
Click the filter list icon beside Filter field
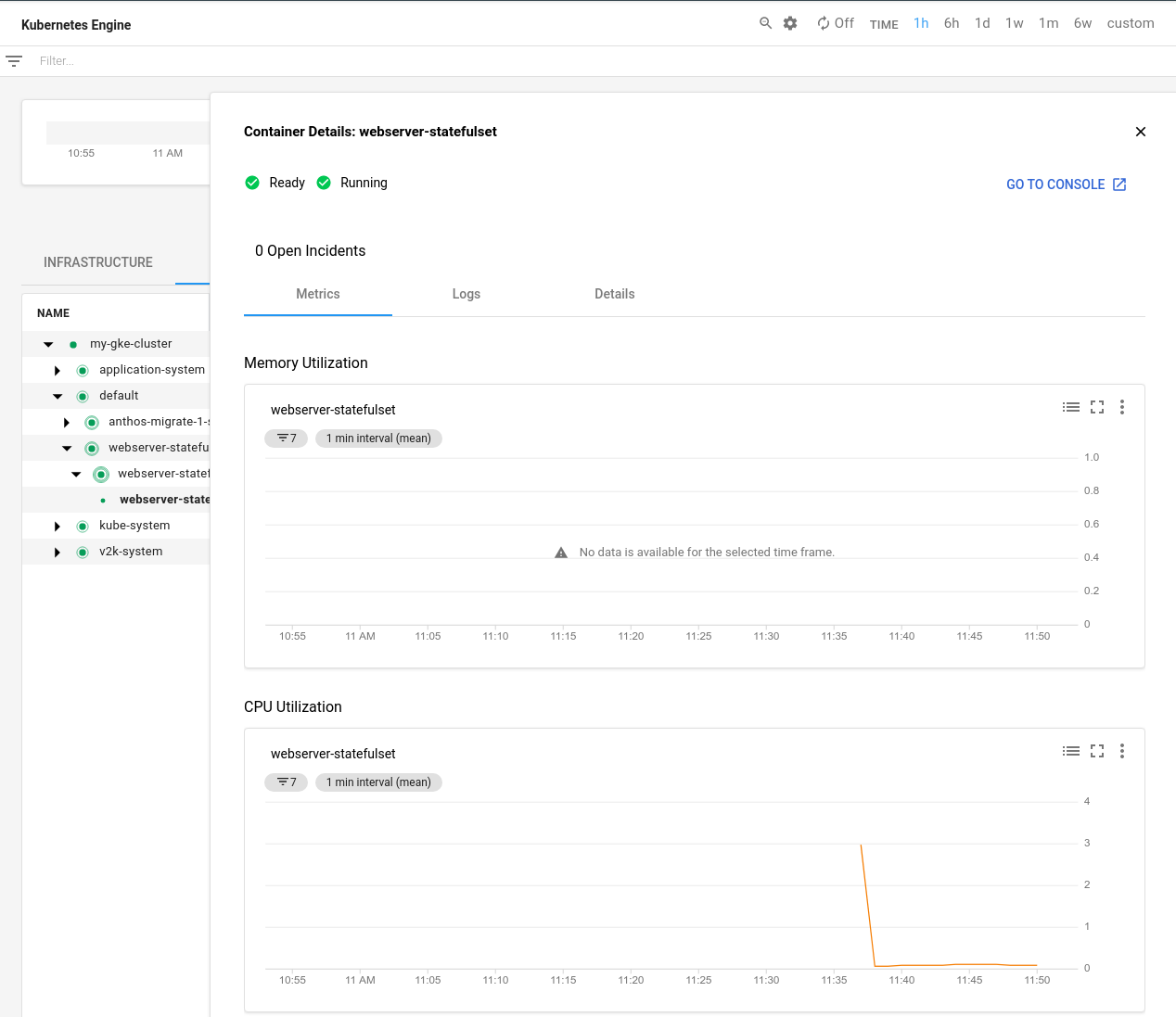14,61
